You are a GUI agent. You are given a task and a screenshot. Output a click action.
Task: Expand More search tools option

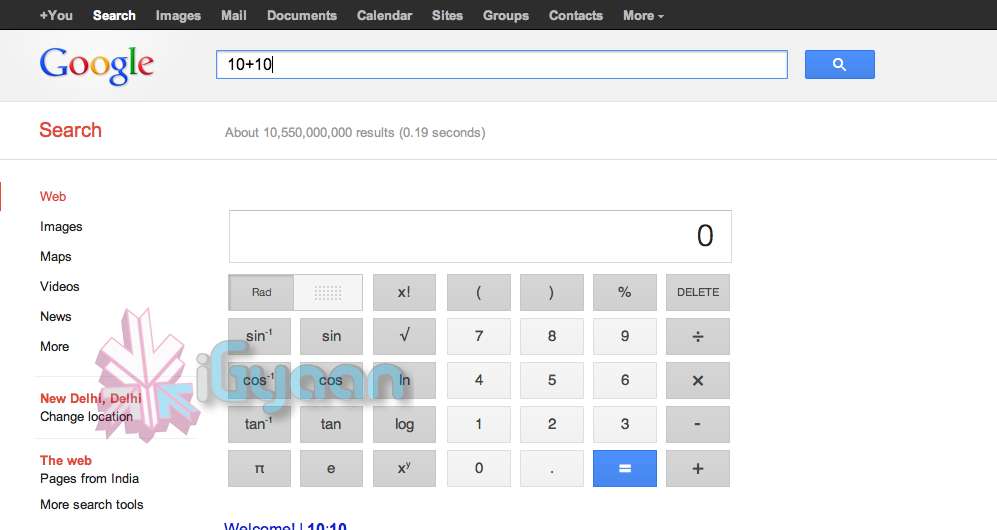pos(91,505)
